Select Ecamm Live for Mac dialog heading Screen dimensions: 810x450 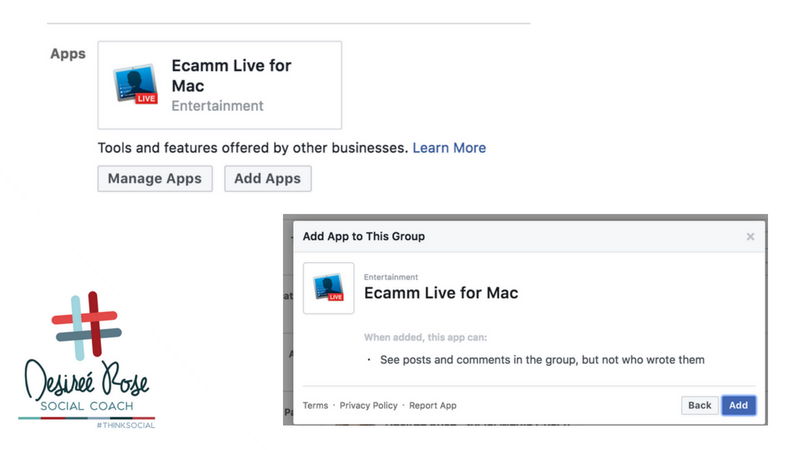[441, 293]
